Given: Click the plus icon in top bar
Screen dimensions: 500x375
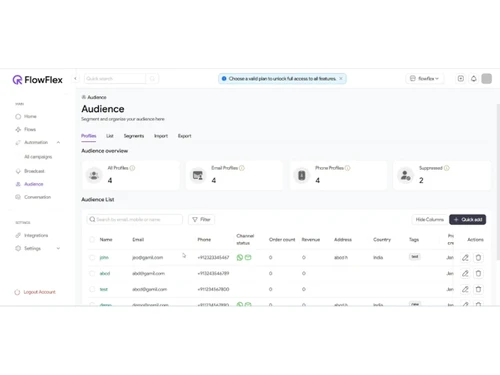Looking at the screenshot, I should pyautogui.click(x=461, y=79).
